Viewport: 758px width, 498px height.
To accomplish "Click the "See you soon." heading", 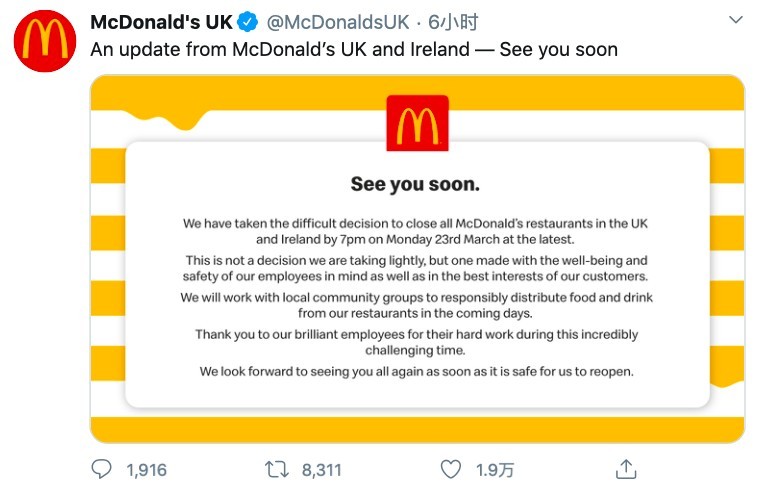I will 415,184.
